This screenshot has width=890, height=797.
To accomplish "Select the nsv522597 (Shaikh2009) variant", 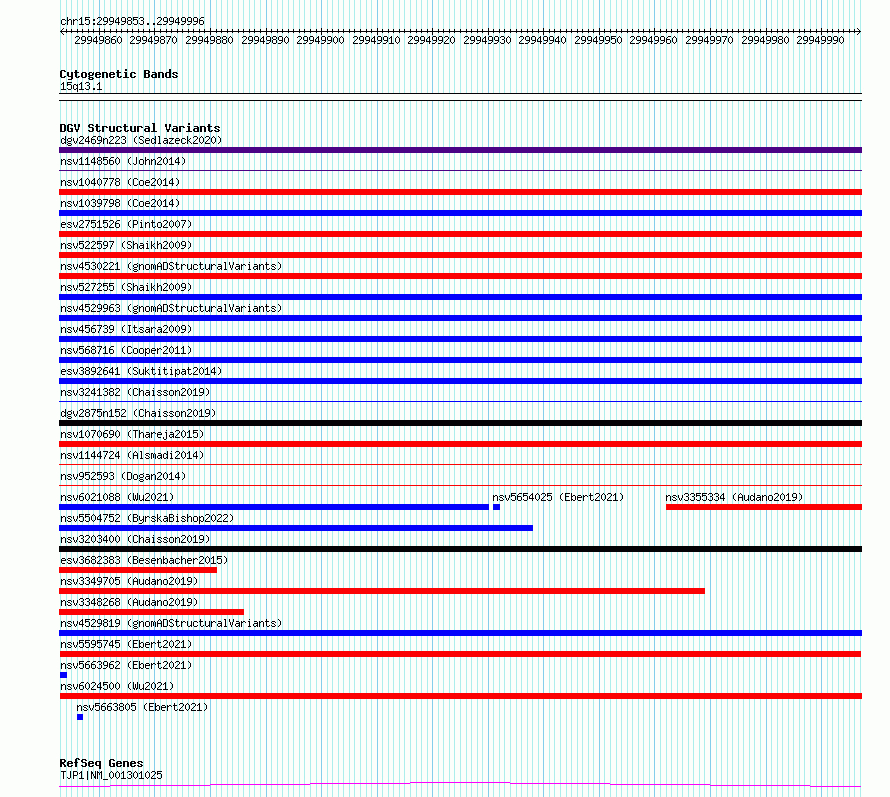I will [126, 245].
